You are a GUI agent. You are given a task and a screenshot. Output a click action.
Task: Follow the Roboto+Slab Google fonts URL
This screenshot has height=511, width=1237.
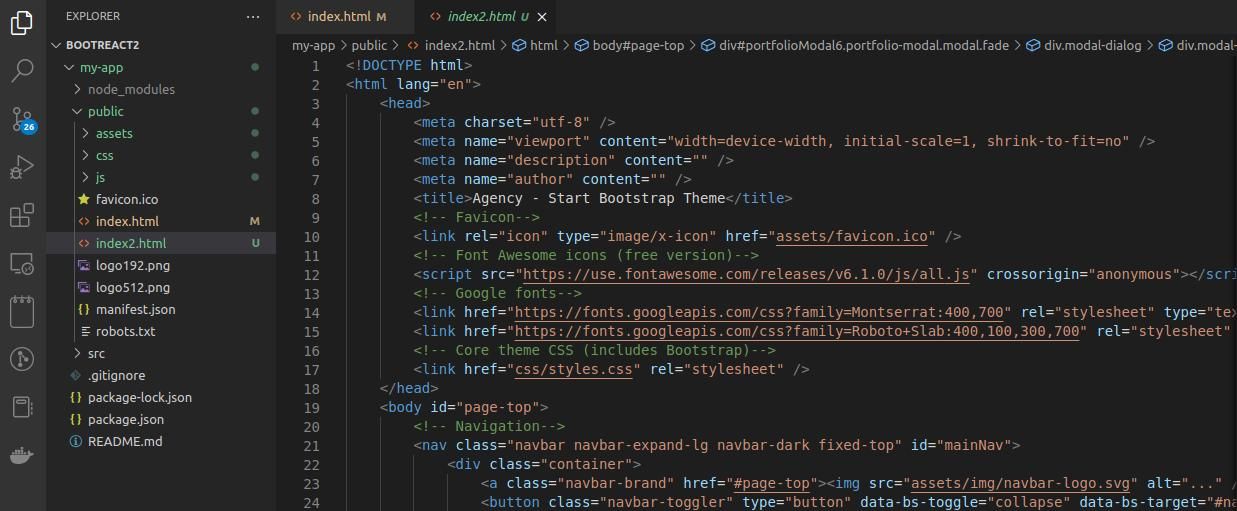[796, 331]
